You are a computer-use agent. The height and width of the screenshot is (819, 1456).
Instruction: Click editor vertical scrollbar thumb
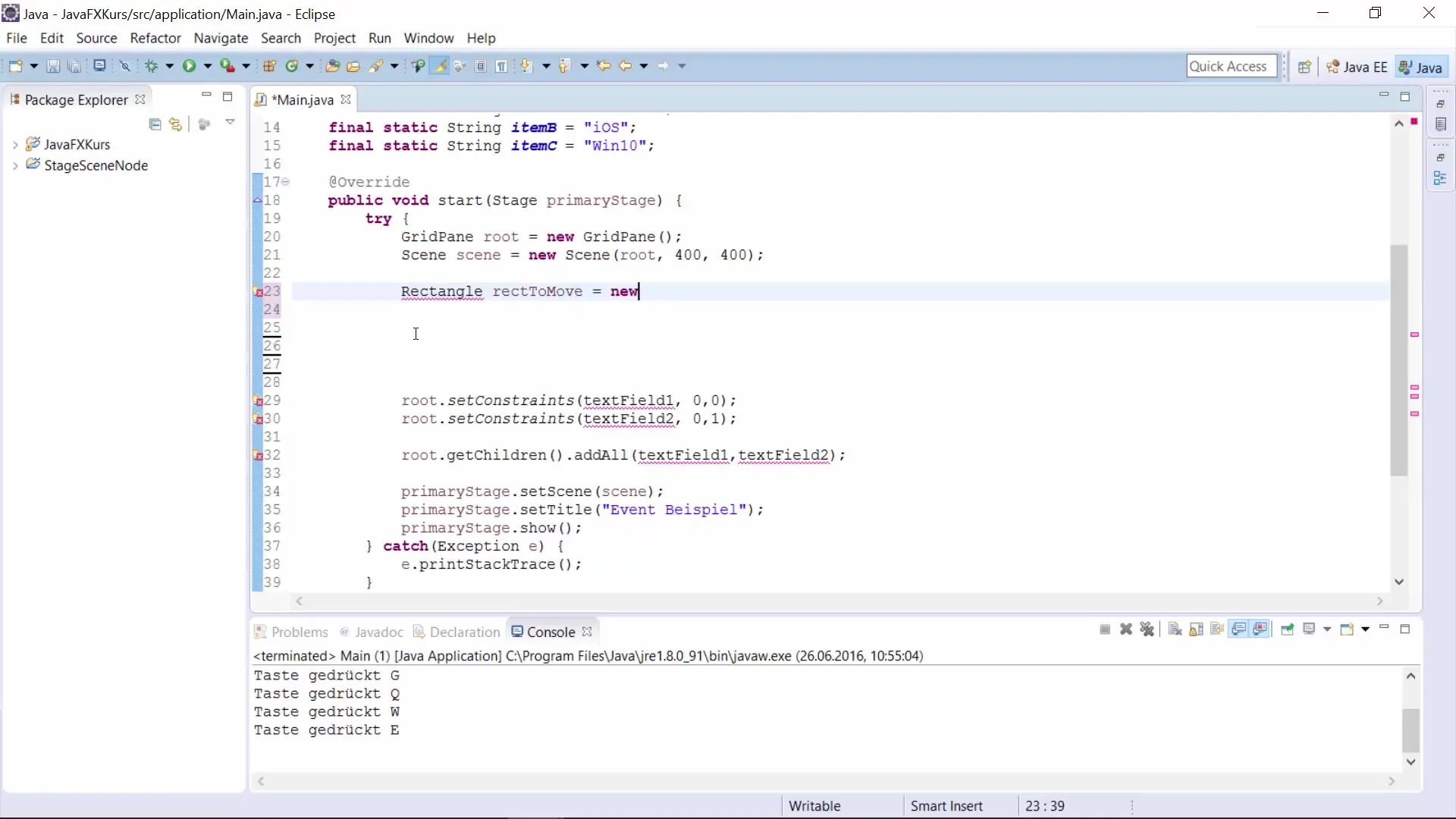point(1399,360)
